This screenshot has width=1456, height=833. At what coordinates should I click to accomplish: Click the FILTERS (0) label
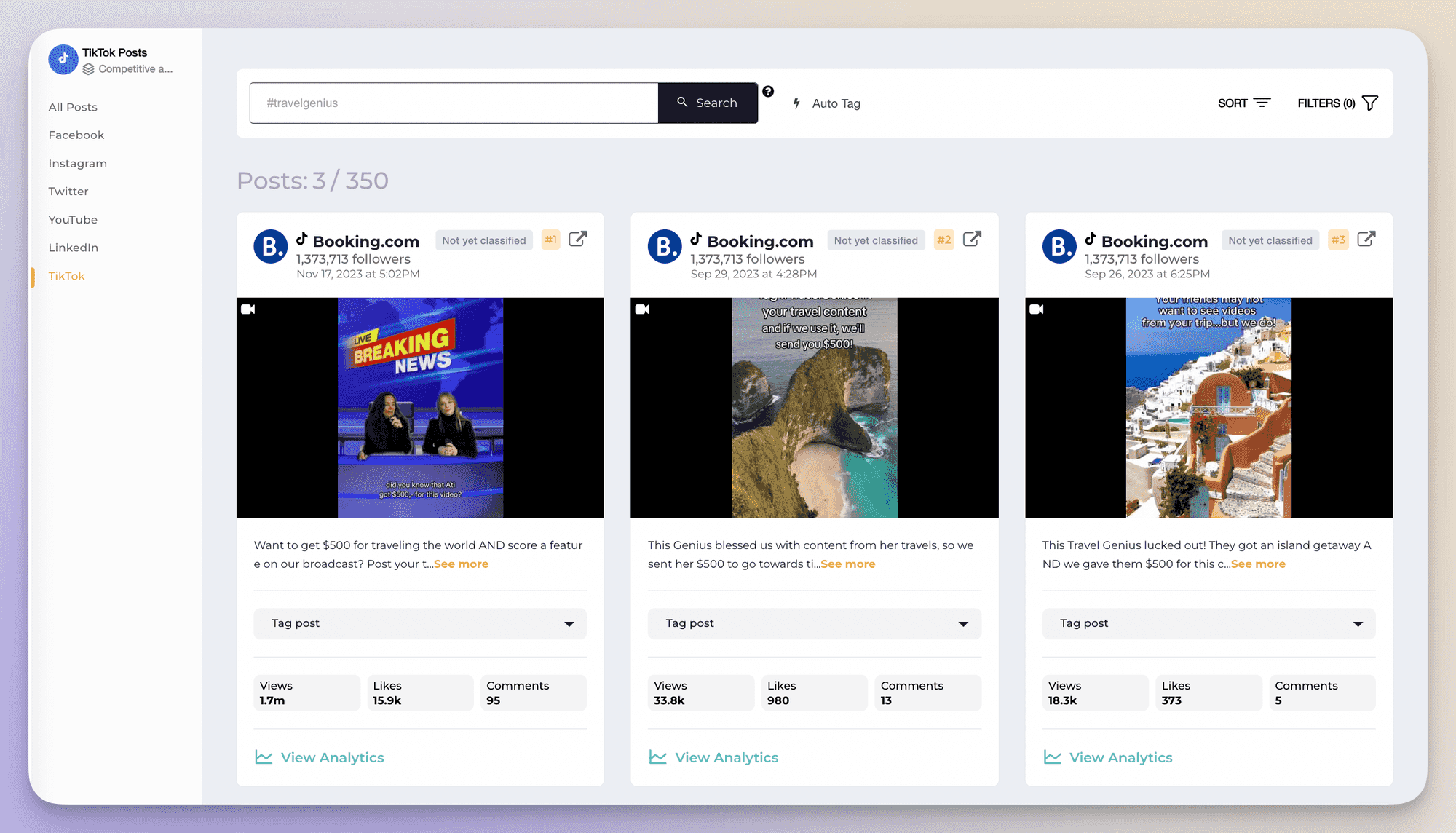1326,103
